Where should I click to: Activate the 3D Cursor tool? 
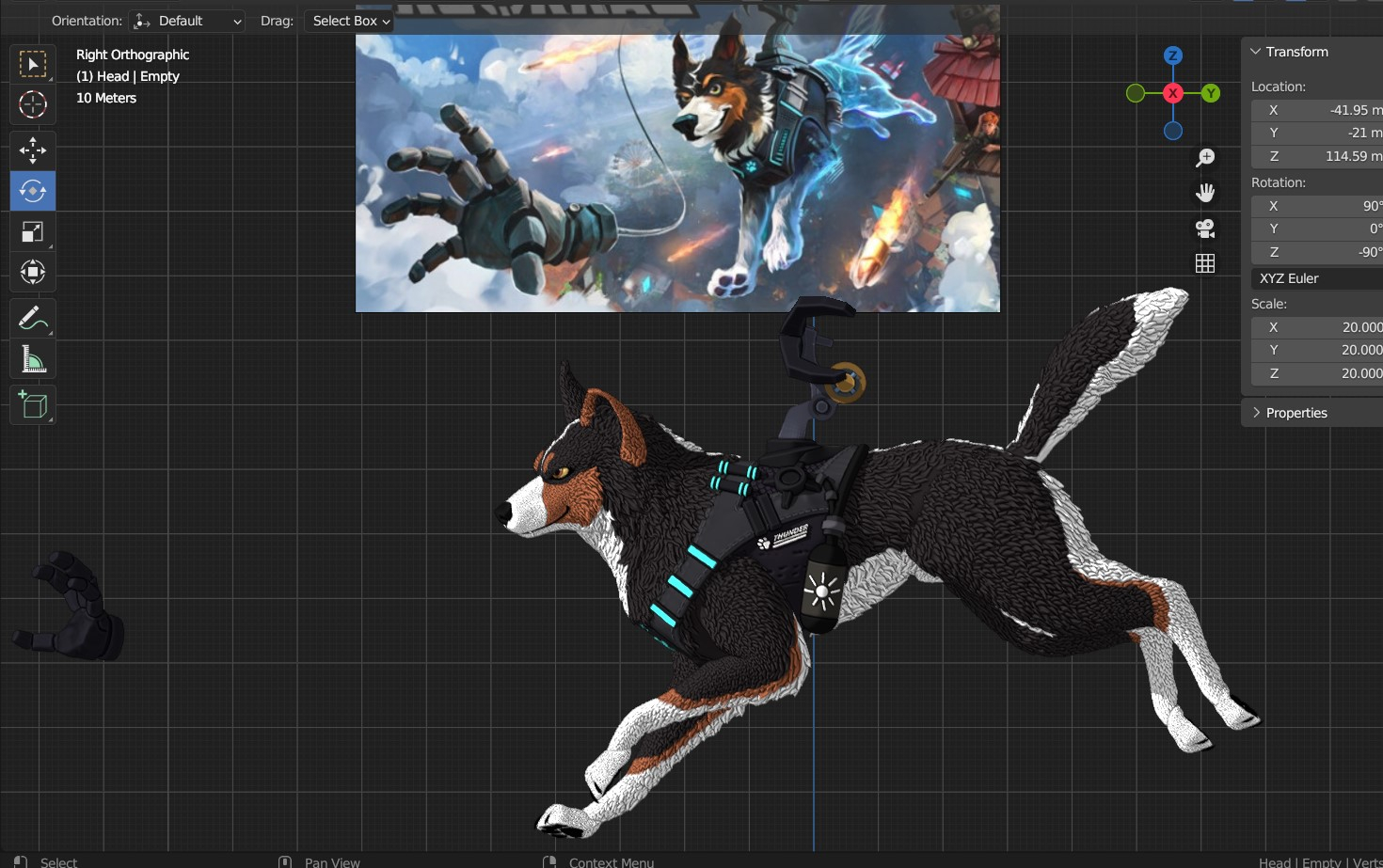[33, 104]
